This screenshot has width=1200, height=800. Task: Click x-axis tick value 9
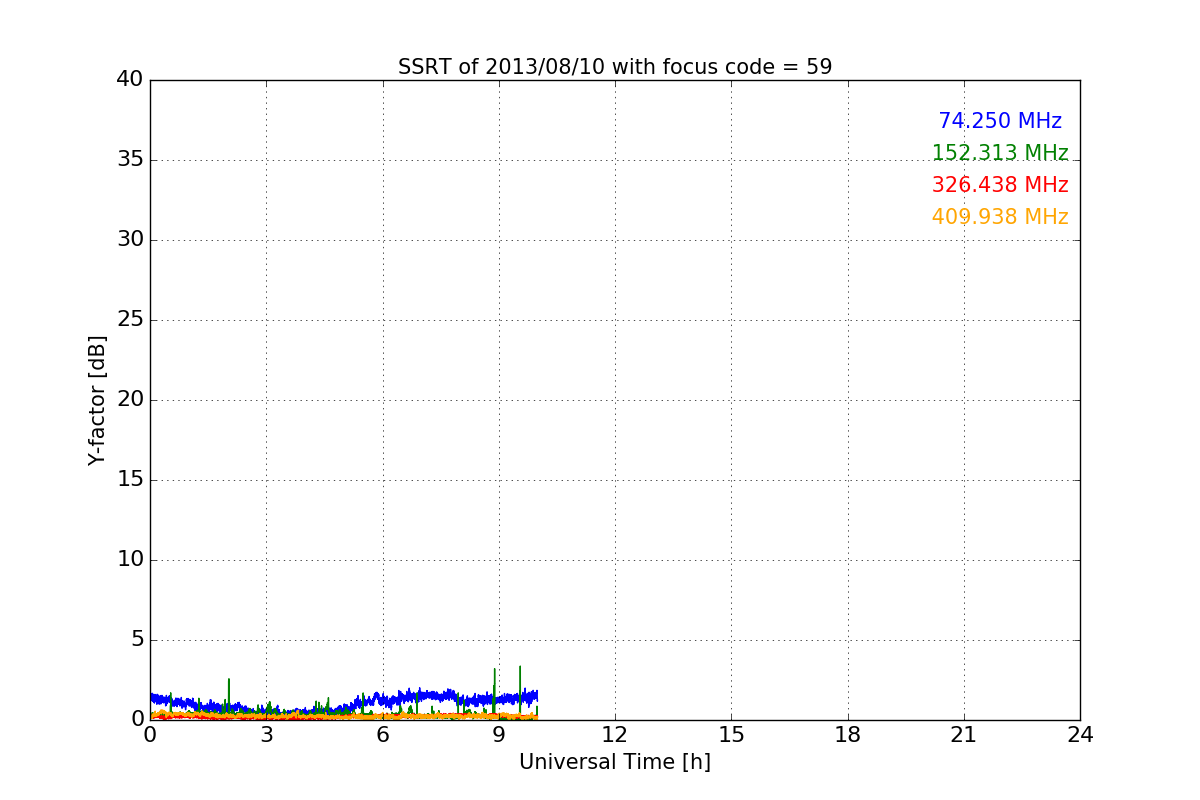coord(499,735)
